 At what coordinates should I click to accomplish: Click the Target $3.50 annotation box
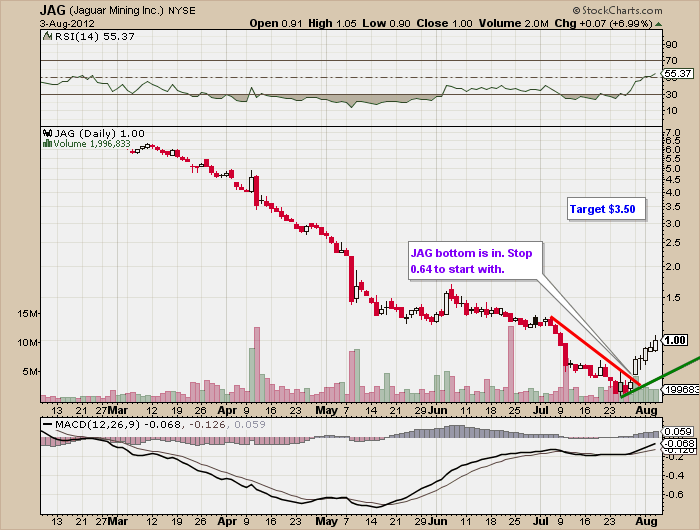point(606,209)
